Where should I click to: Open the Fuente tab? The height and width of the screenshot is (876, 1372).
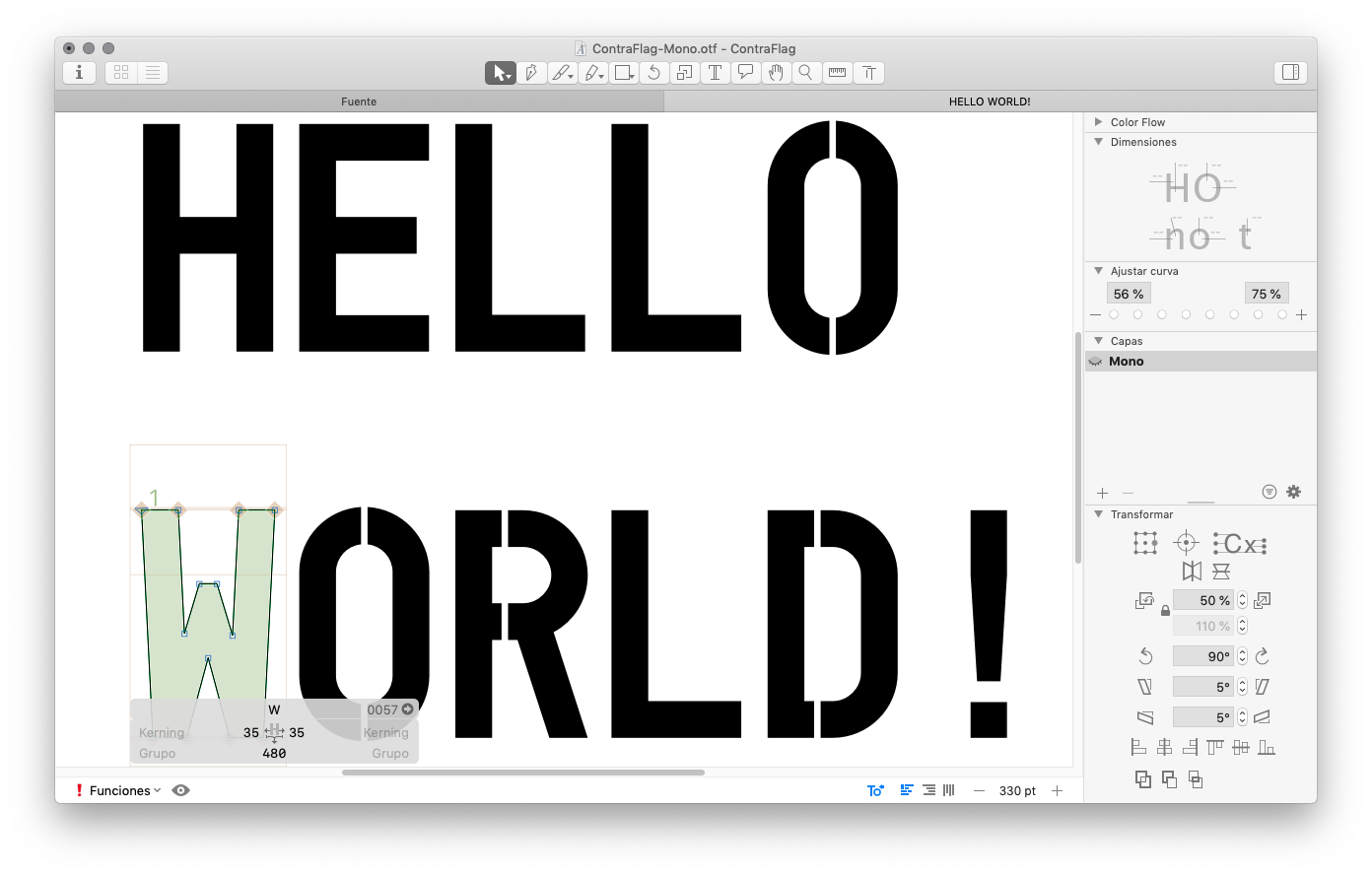tap(359, 101)
